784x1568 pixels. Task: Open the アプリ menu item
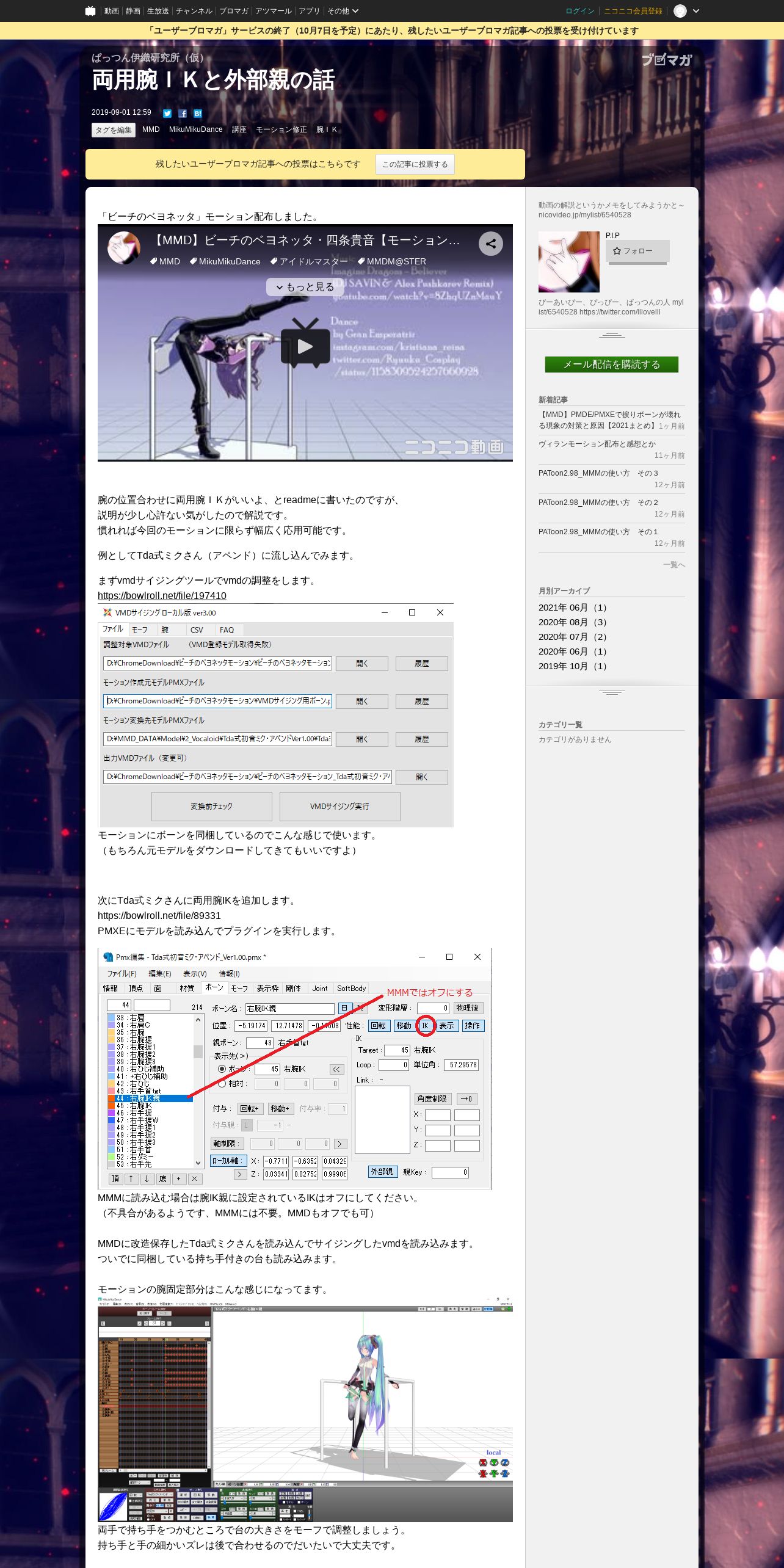click(x=309, y=11)
